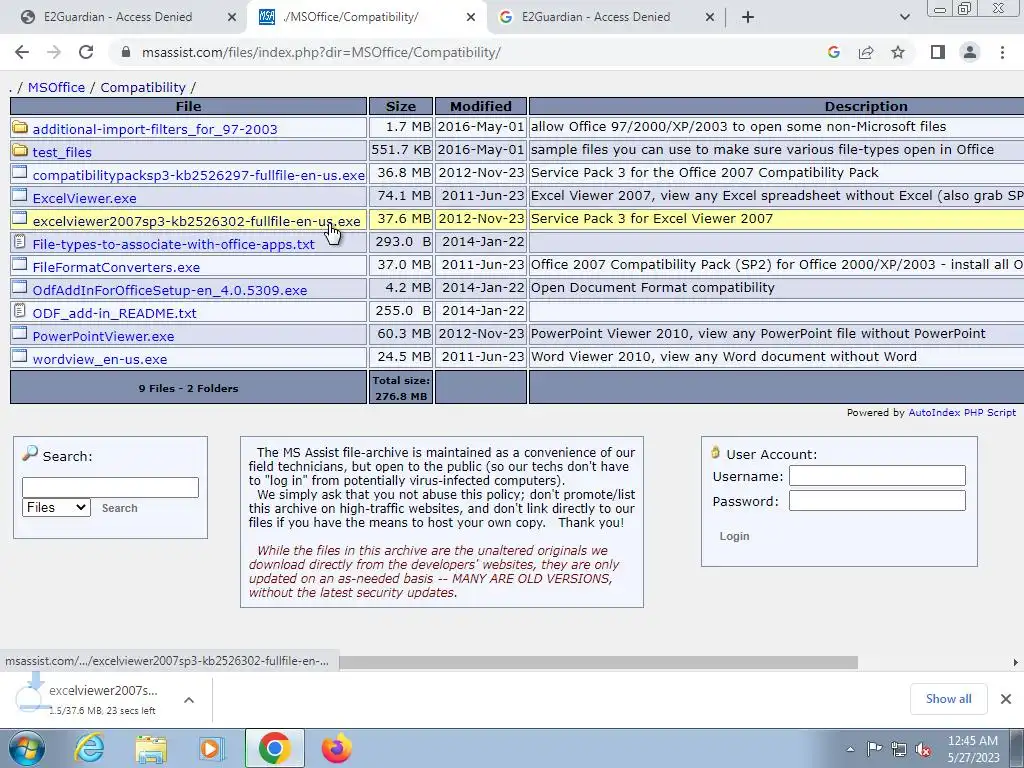The width and height of the screenshot is (1024, 768).
Task: Open the Files search type dropdown
Action: [x=56, y=507]
